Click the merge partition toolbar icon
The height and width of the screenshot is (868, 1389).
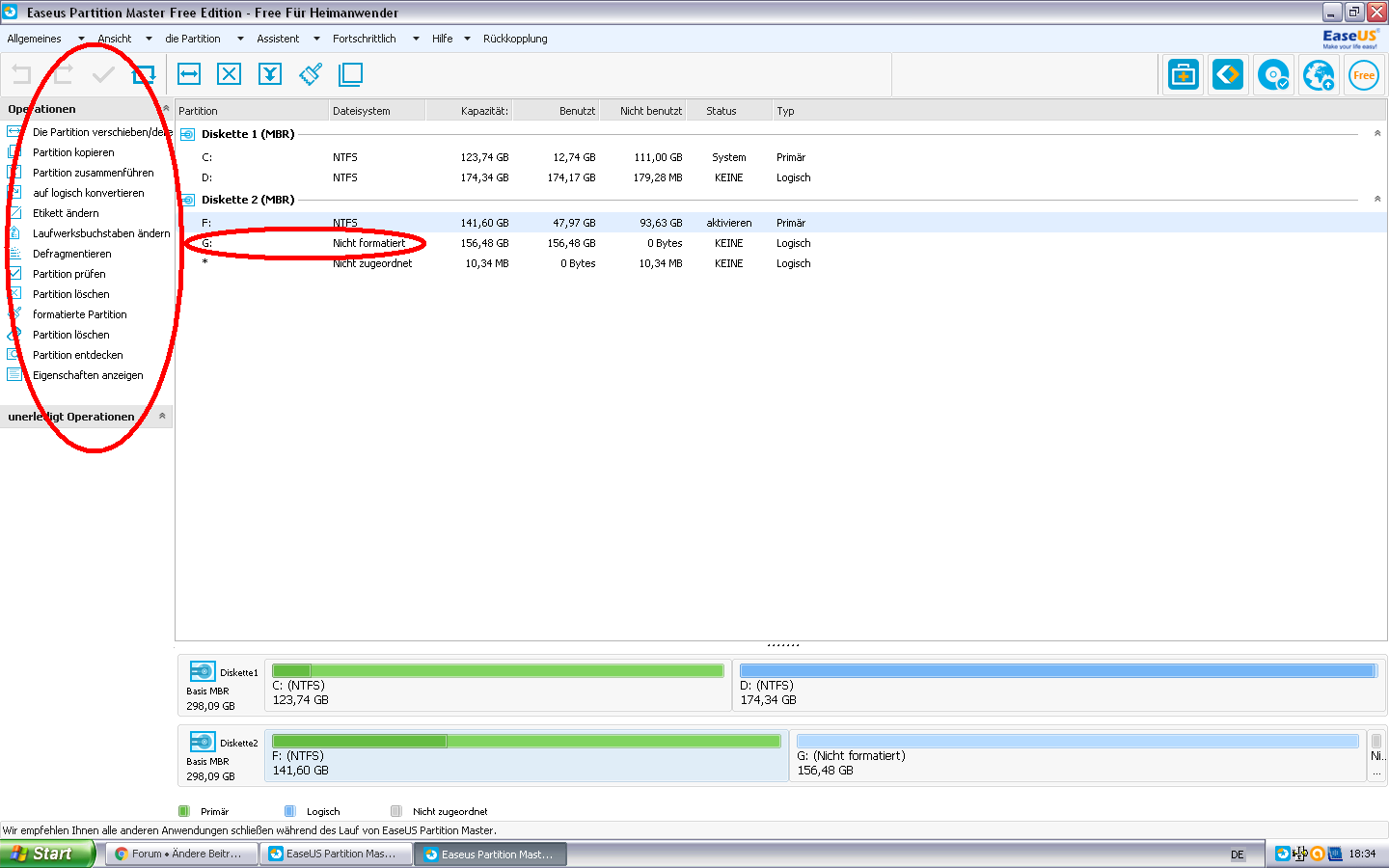(270, 74)
